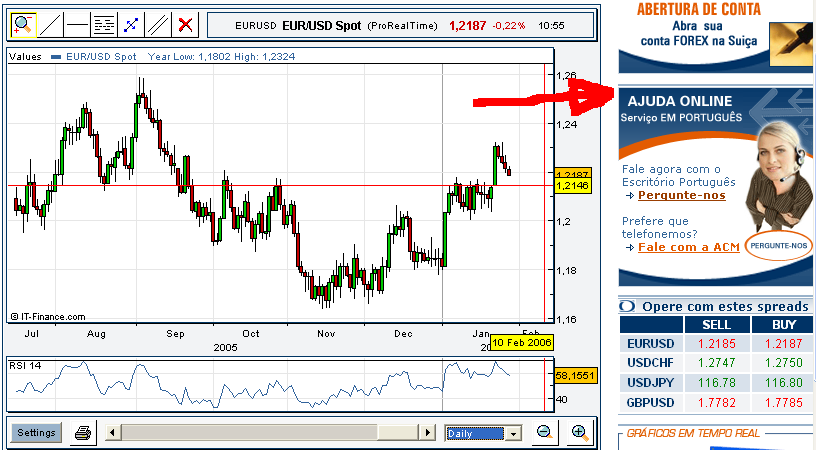Select the Fibonacci retracement levels tool

(x=104, y=25)
